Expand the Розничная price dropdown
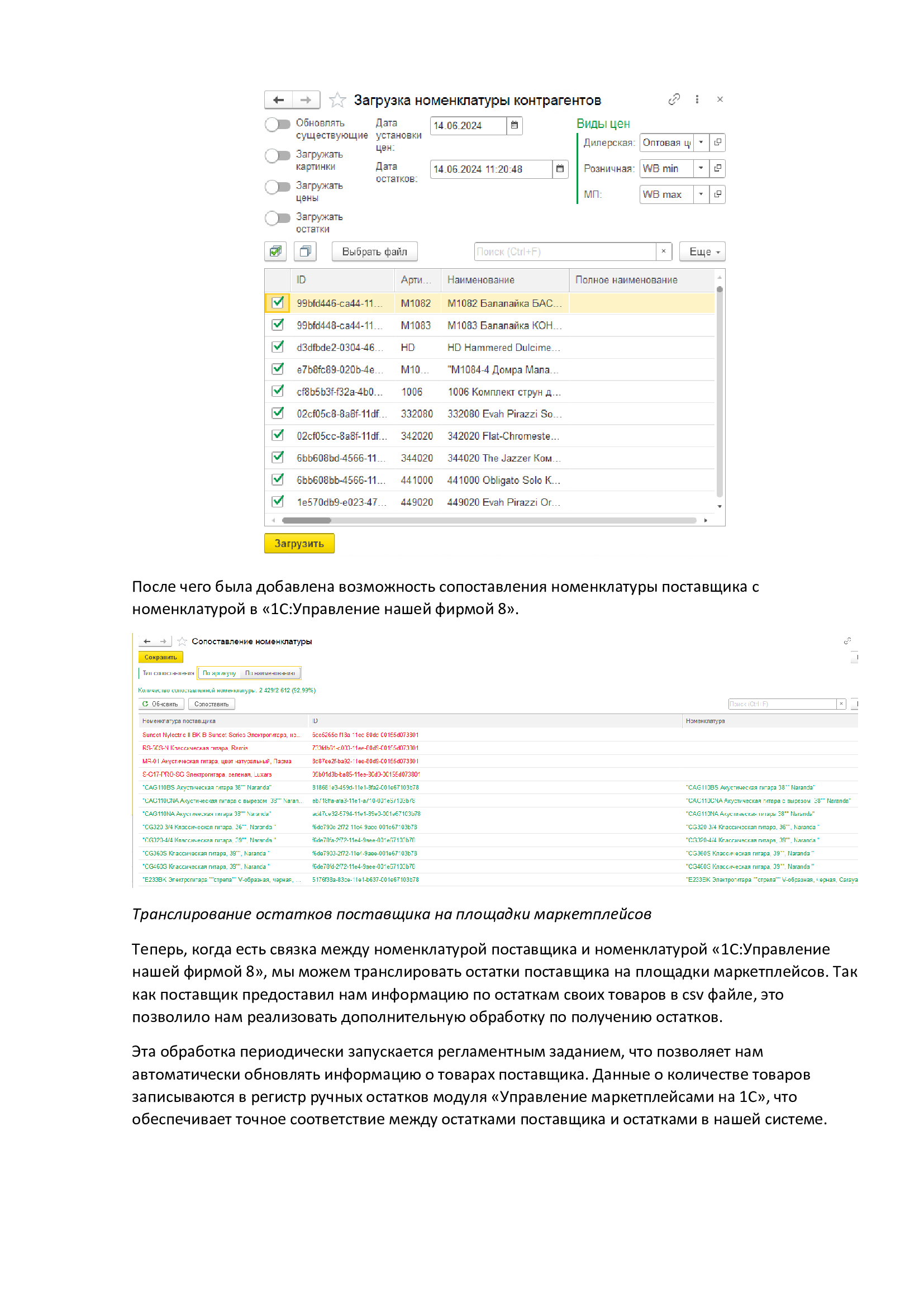924x1307 pixels. (x=701, y=169)
